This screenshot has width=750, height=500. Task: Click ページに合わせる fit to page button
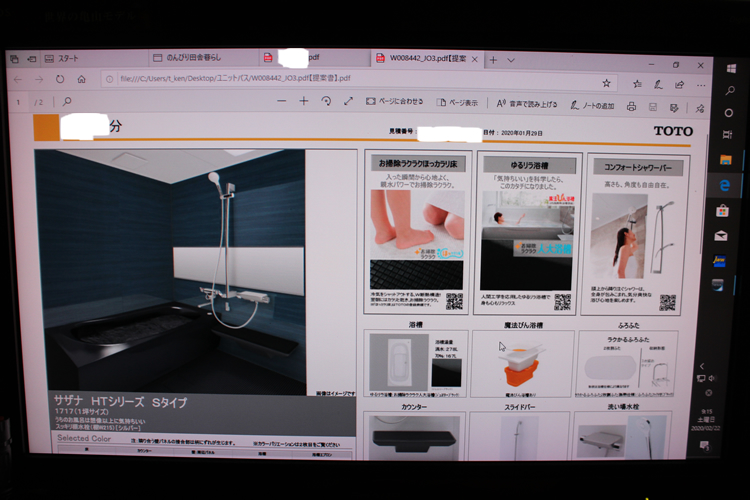(394, 102)
